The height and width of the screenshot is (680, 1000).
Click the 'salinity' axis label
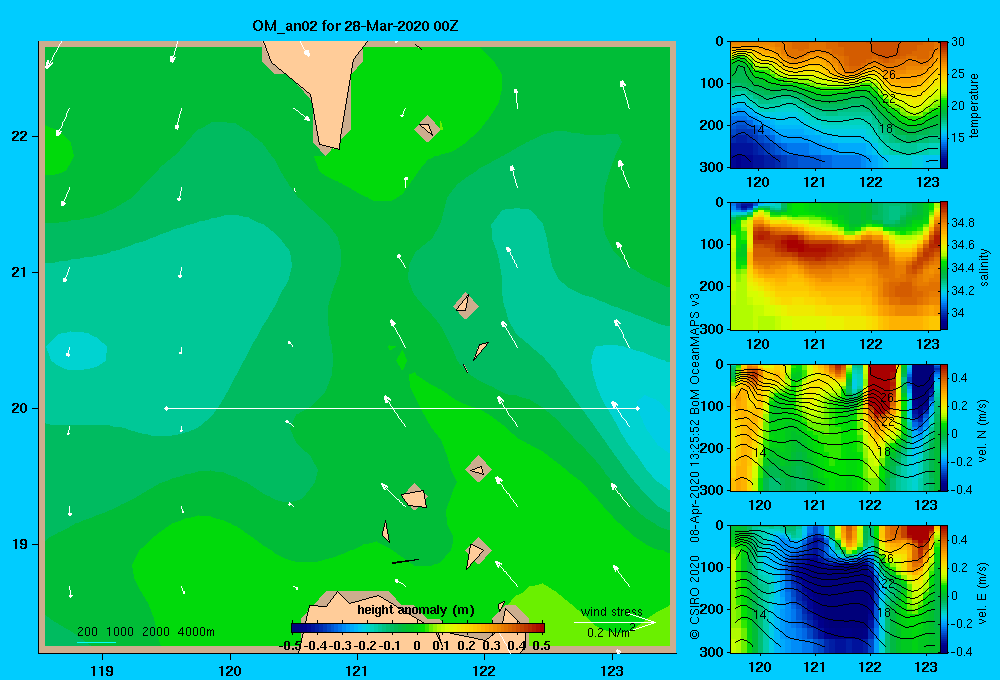pyautogui.click(x=984, y=267)
